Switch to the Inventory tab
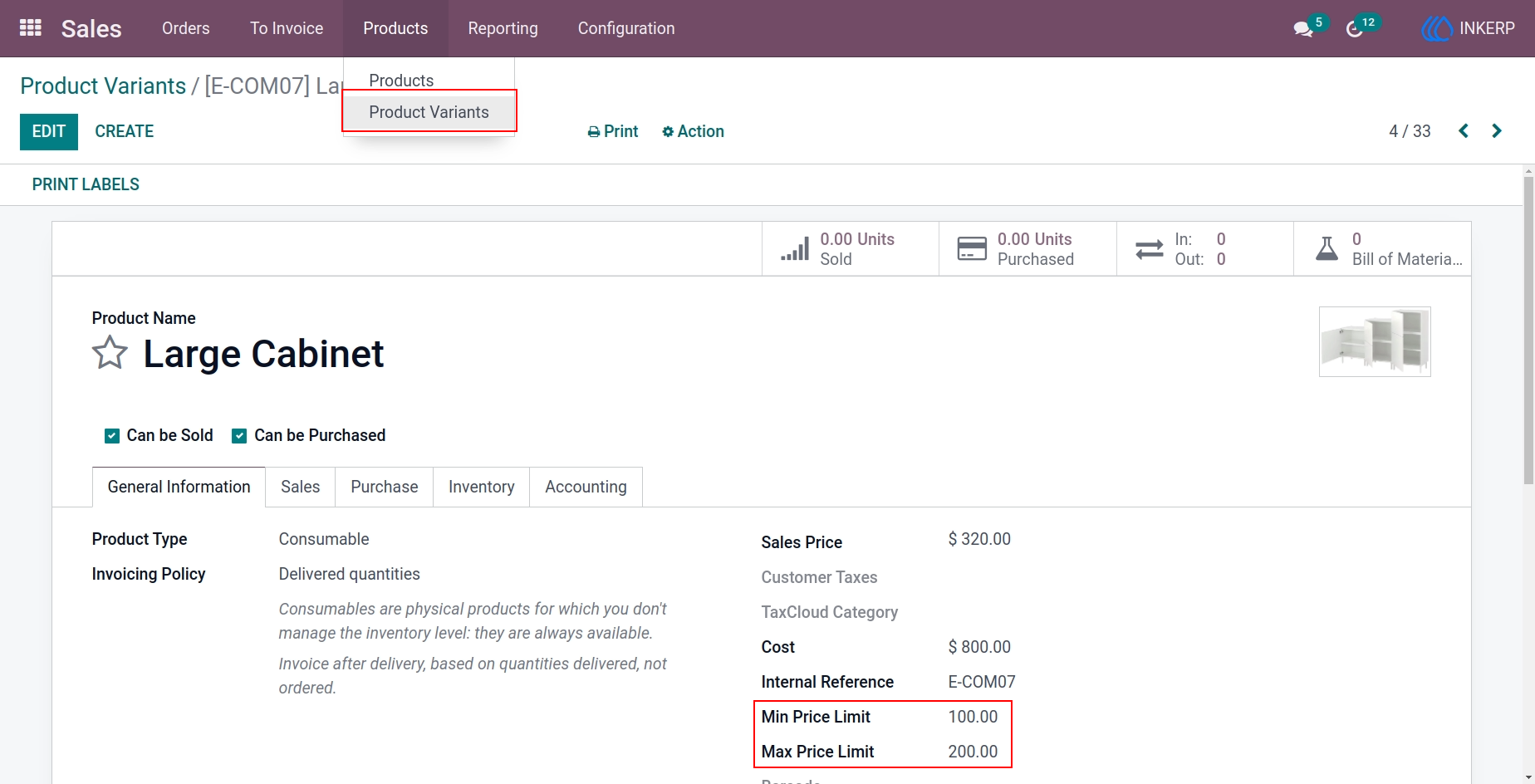This screenshot has width=1535, height=784. tap(481, 487)
